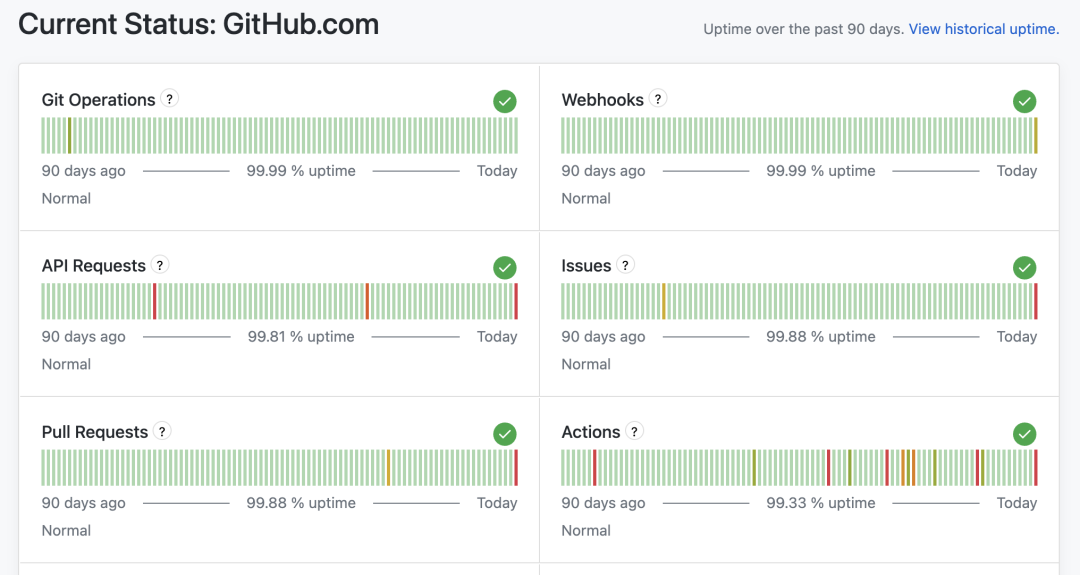The height and width of the screenshot is (575, 1080).
Task: Click the middle orange-red bar in API Requests timeline
Action: coord(367,302)
